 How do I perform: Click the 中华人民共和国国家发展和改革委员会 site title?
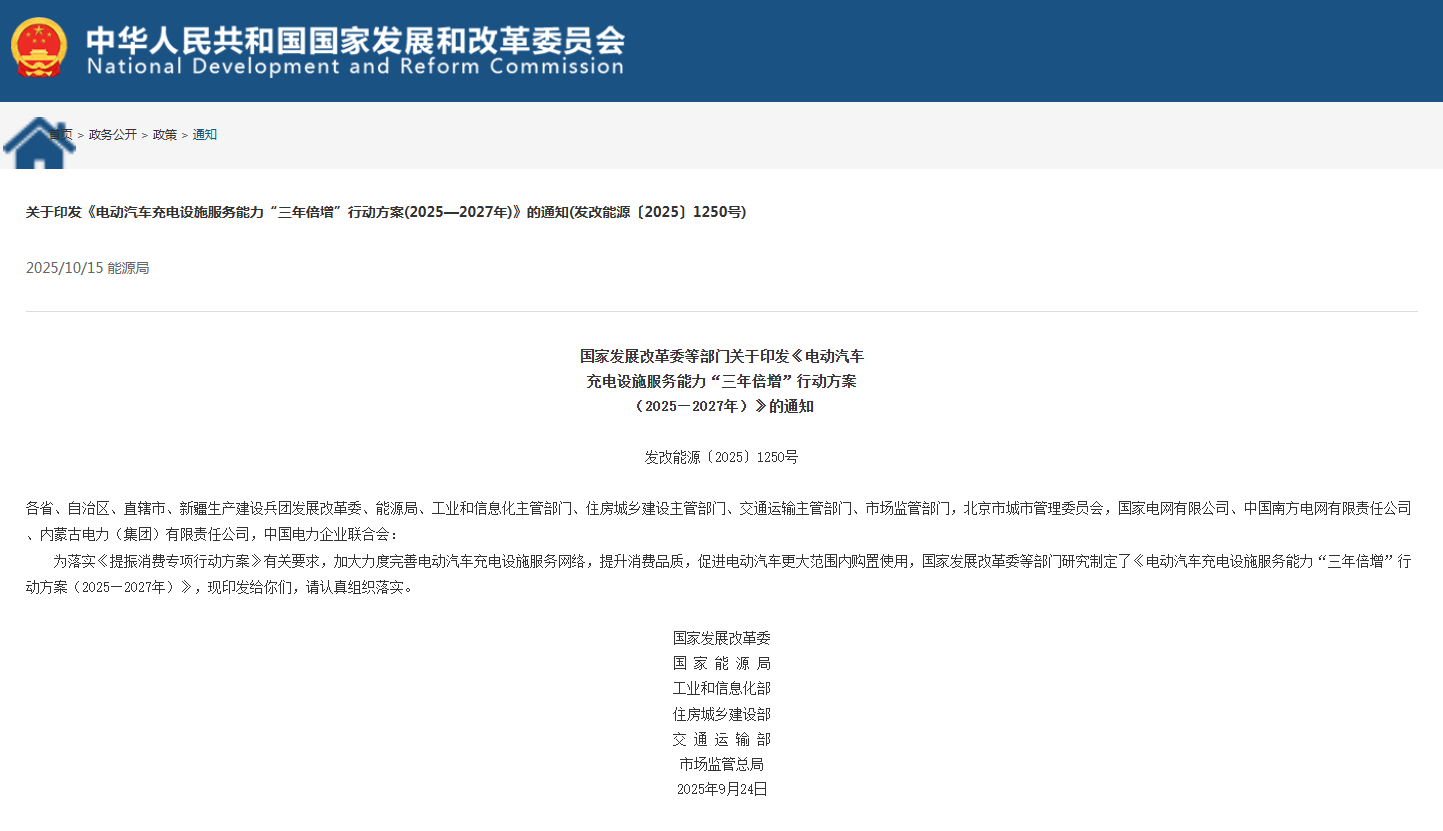pos(355,38)
